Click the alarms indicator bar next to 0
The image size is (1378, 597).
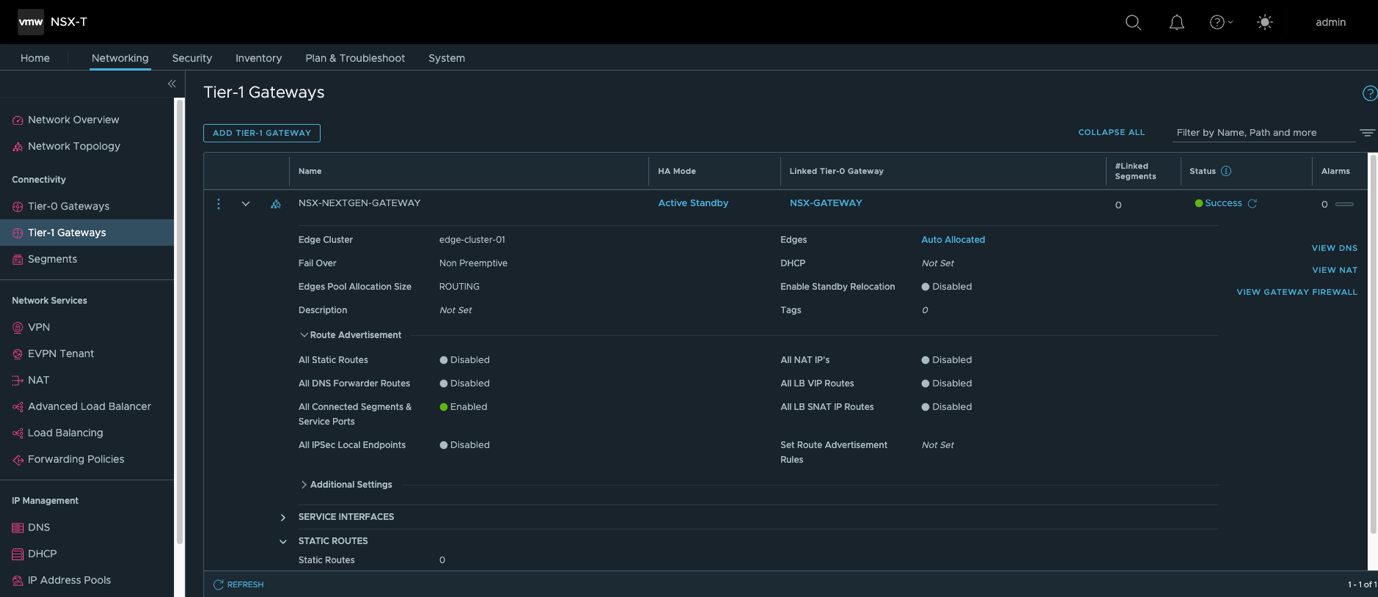(x=1344, y=204)
